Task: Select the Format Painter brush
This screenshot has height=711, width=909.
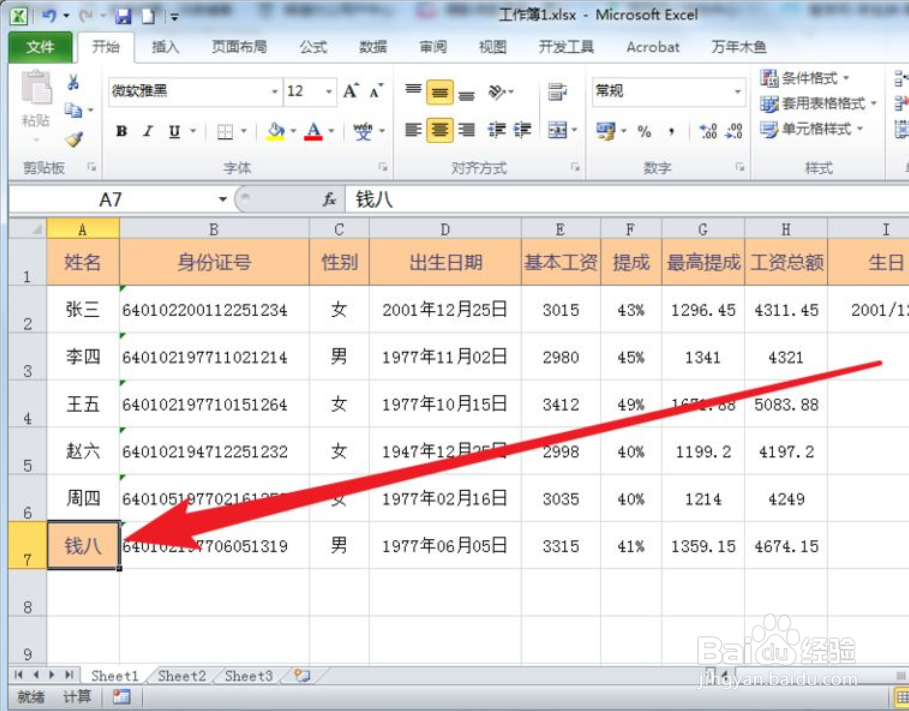Action: pyautogui.click(x=74, y=139)
